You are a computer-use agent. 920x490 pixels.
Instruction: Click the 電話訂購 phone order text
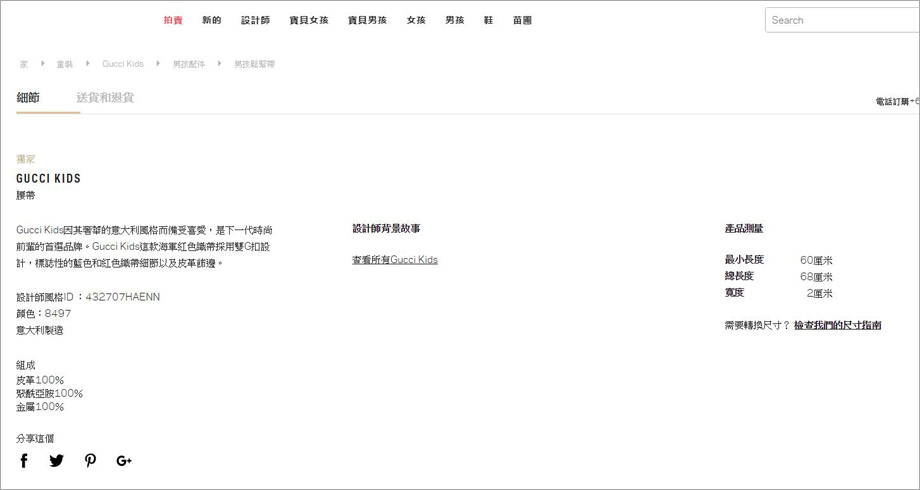(x=897, y=102)
